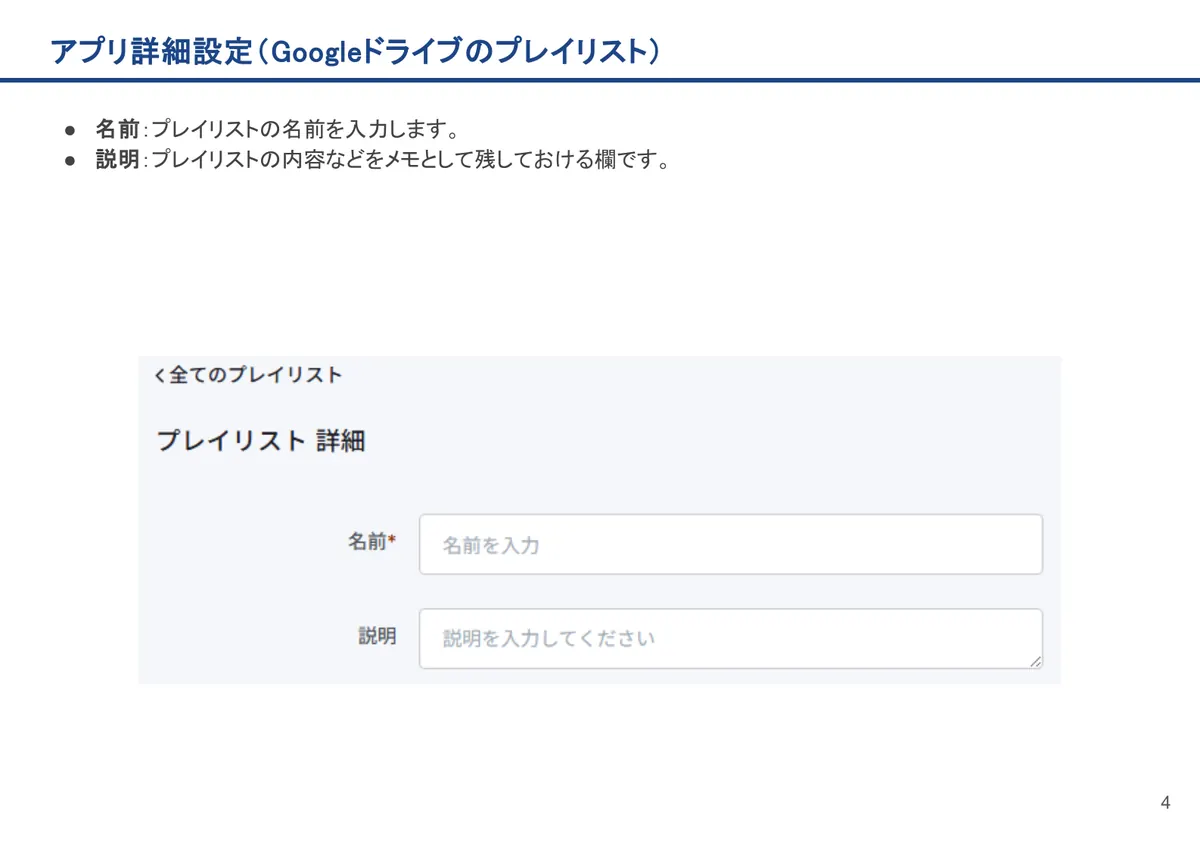The image size is (1200, 849).
Task: Click the bullet text about 説明
Action: click(383, 160)
